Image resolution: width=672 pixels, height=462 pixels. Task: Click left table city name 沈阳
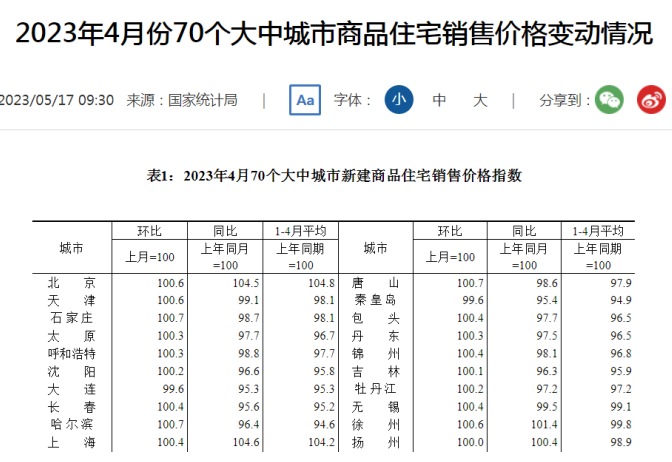pos(72,371)
